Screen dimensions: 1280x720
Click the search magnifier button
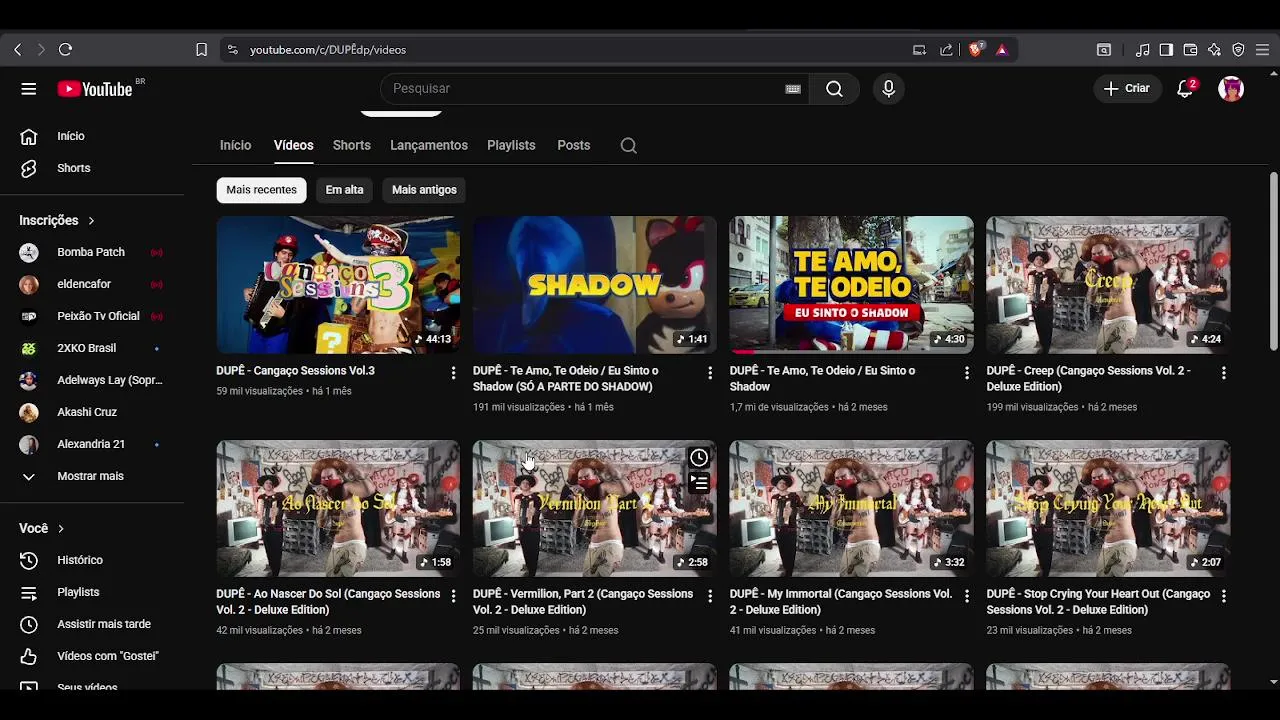(x=834, y=89)
